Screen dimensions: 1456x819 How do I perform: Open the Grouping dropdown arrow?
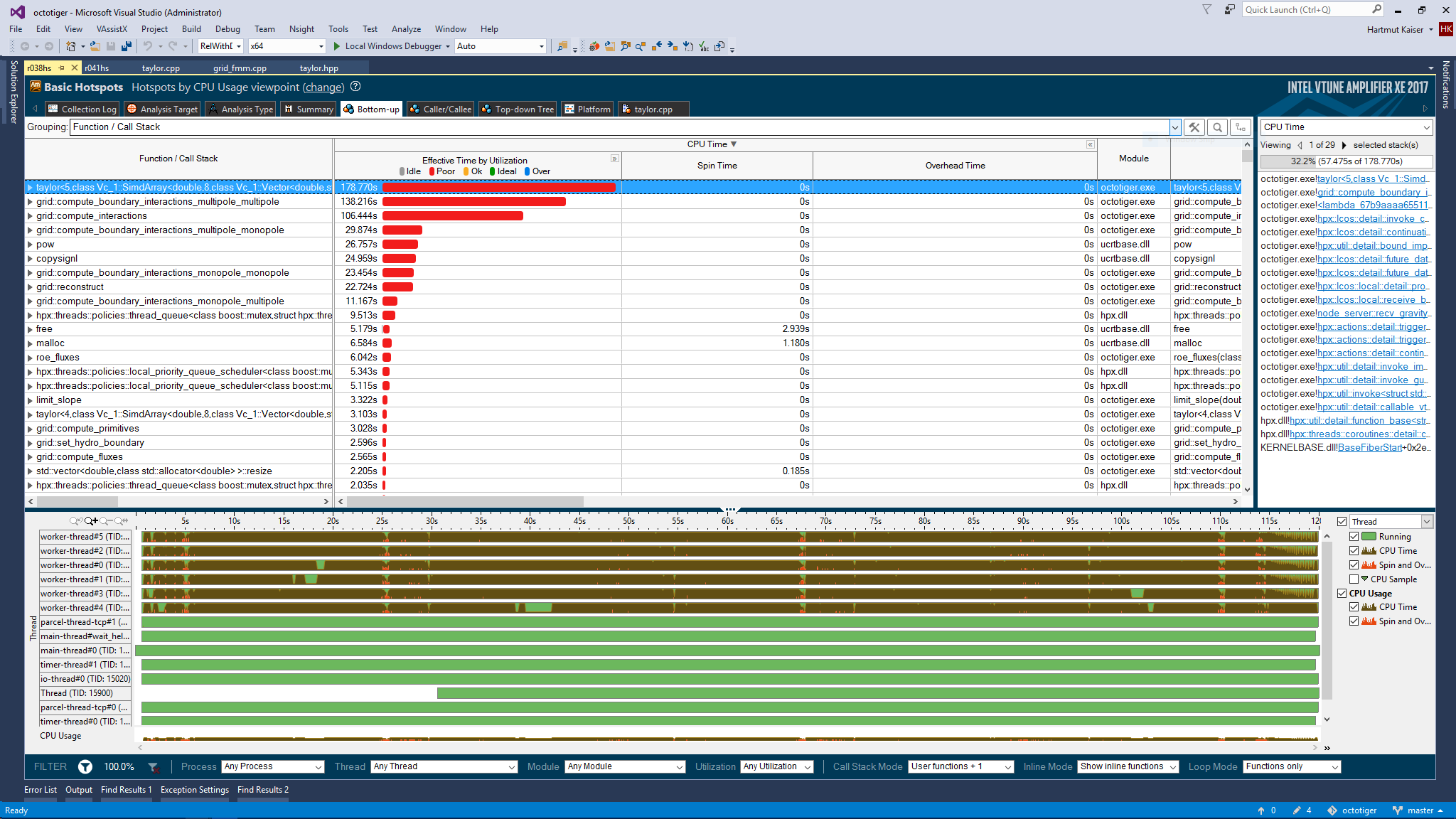click(x=1175, y=127)
